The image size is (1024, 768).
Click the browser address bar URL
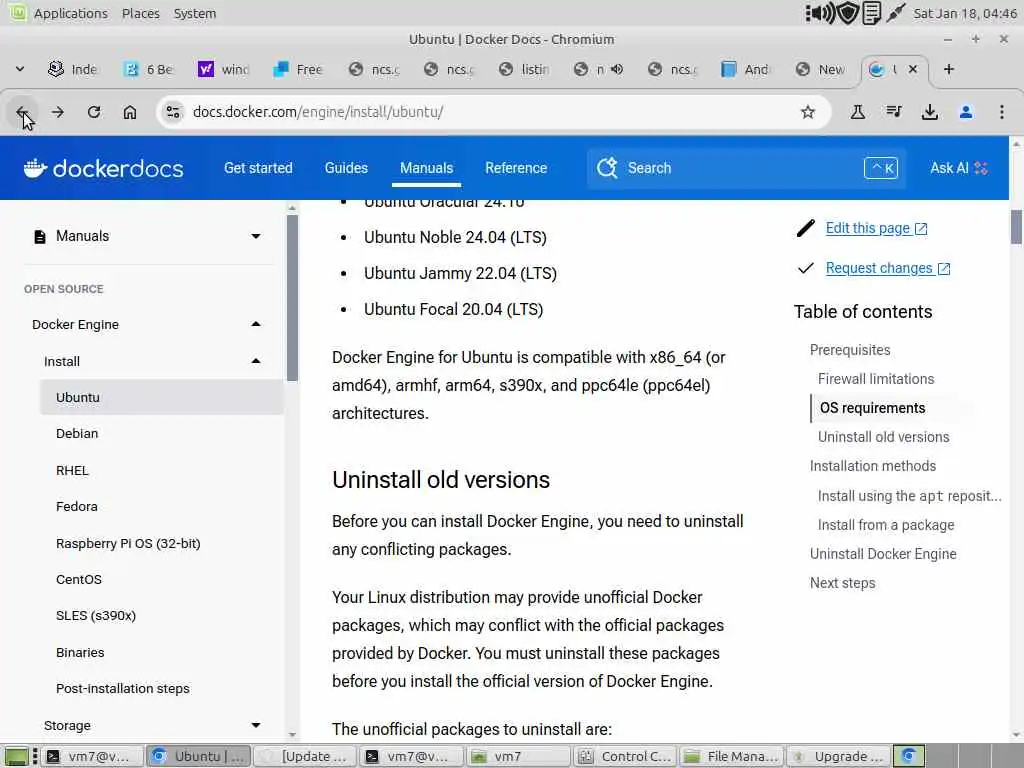tap(318, 112)
